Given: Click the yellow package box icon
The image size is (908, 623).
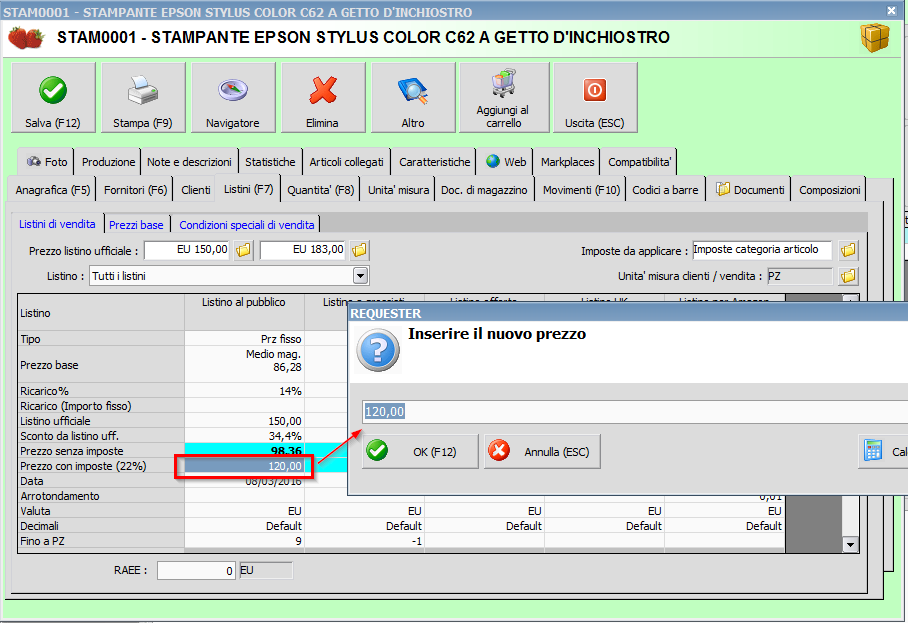Looking at the screenshot, I should (x=874, y=38).
